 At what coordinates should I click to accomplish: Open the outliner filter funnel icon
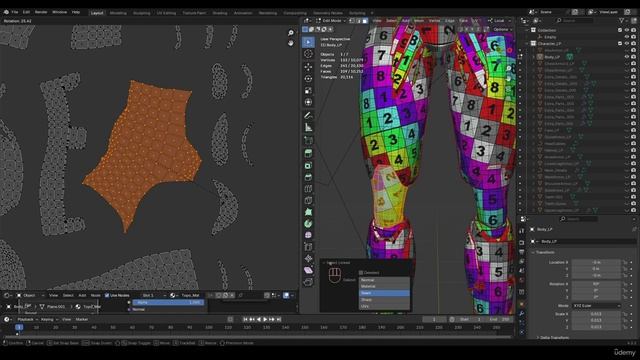[x=622, y=20]
